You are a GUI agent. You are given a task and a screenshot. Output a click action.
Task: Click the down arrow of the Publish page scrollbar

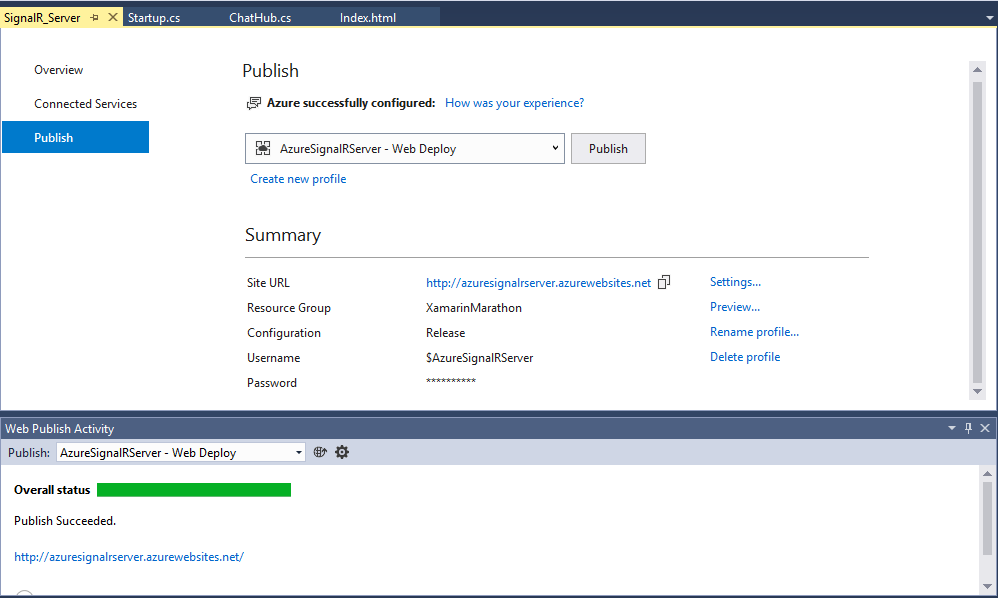point(978,392)
